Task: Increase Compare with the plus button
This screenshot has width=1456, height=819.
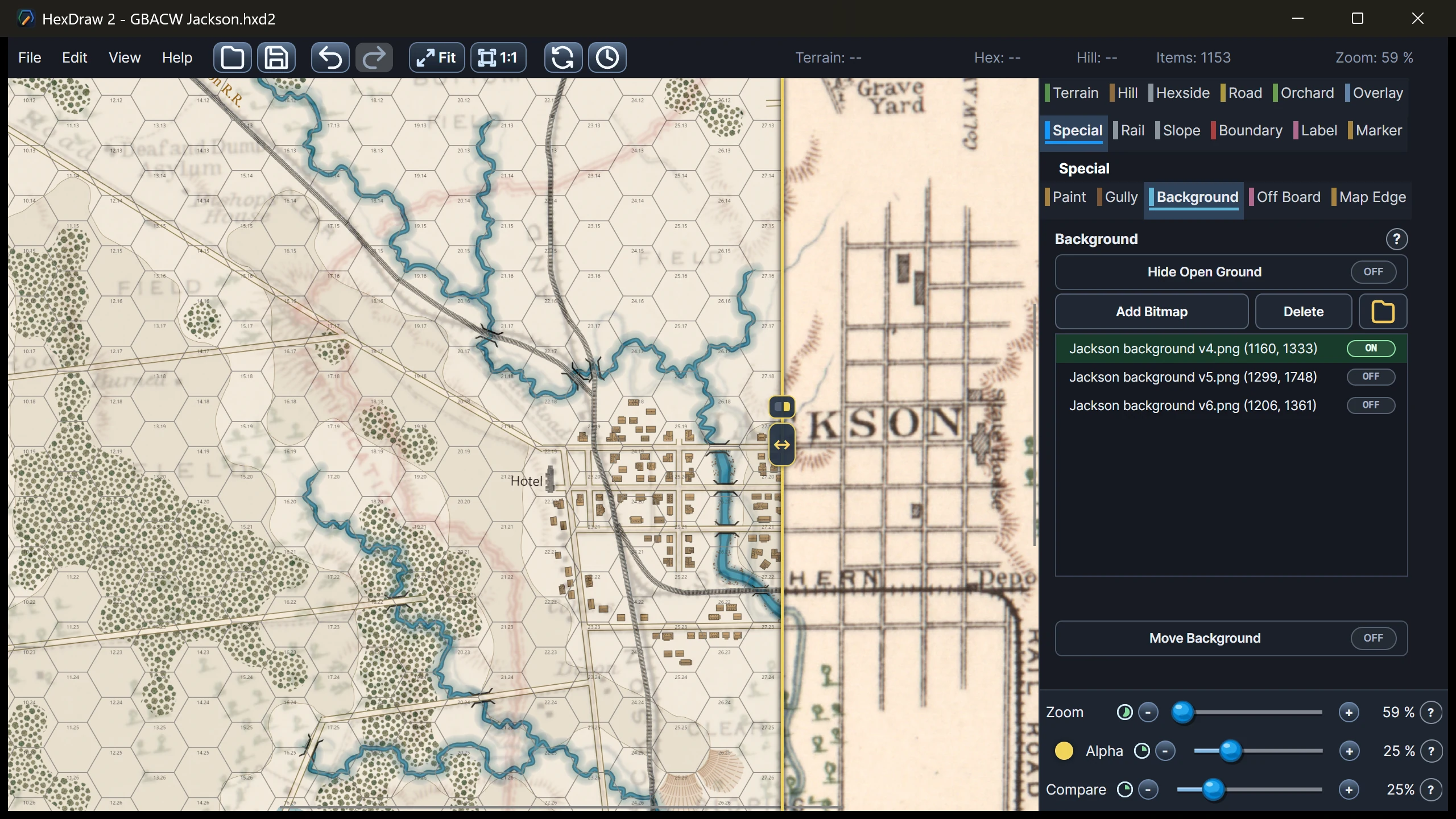Action: [1349, 789]
